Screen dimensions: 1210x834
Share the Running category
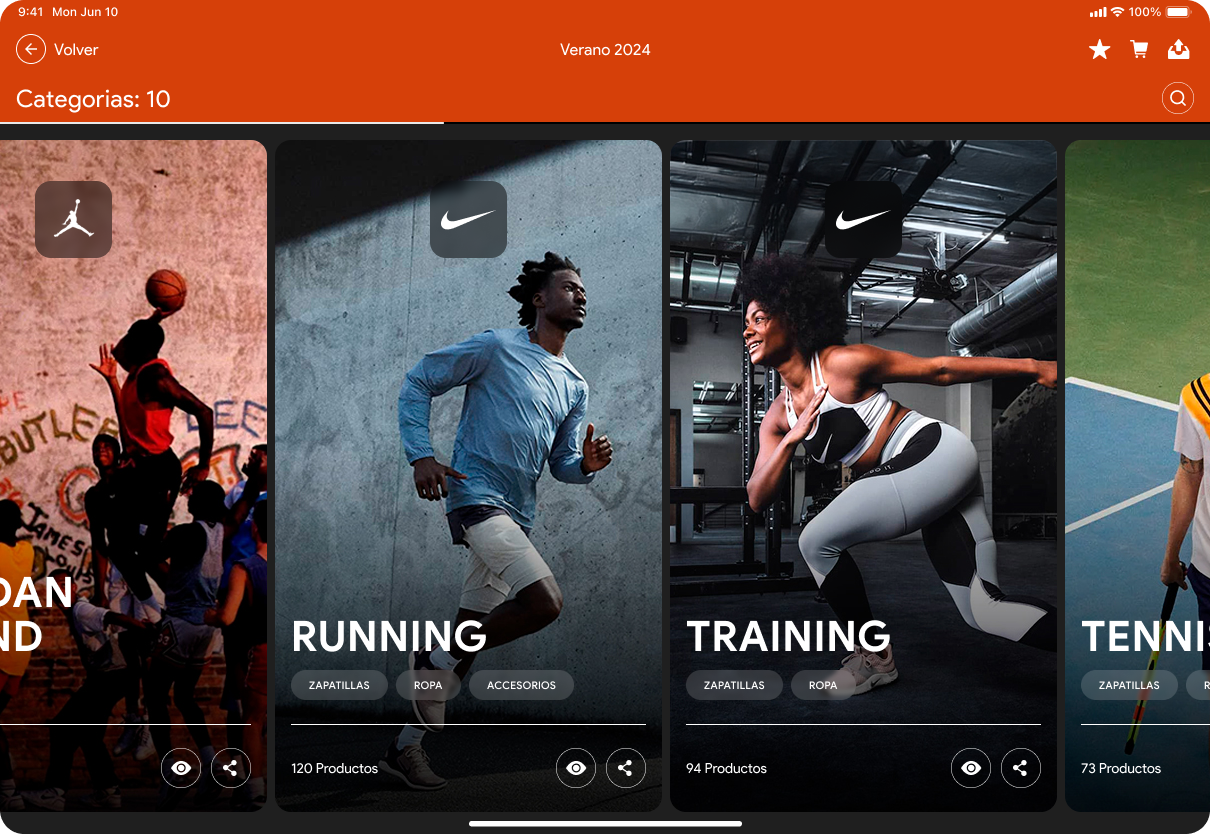point(626,768)
